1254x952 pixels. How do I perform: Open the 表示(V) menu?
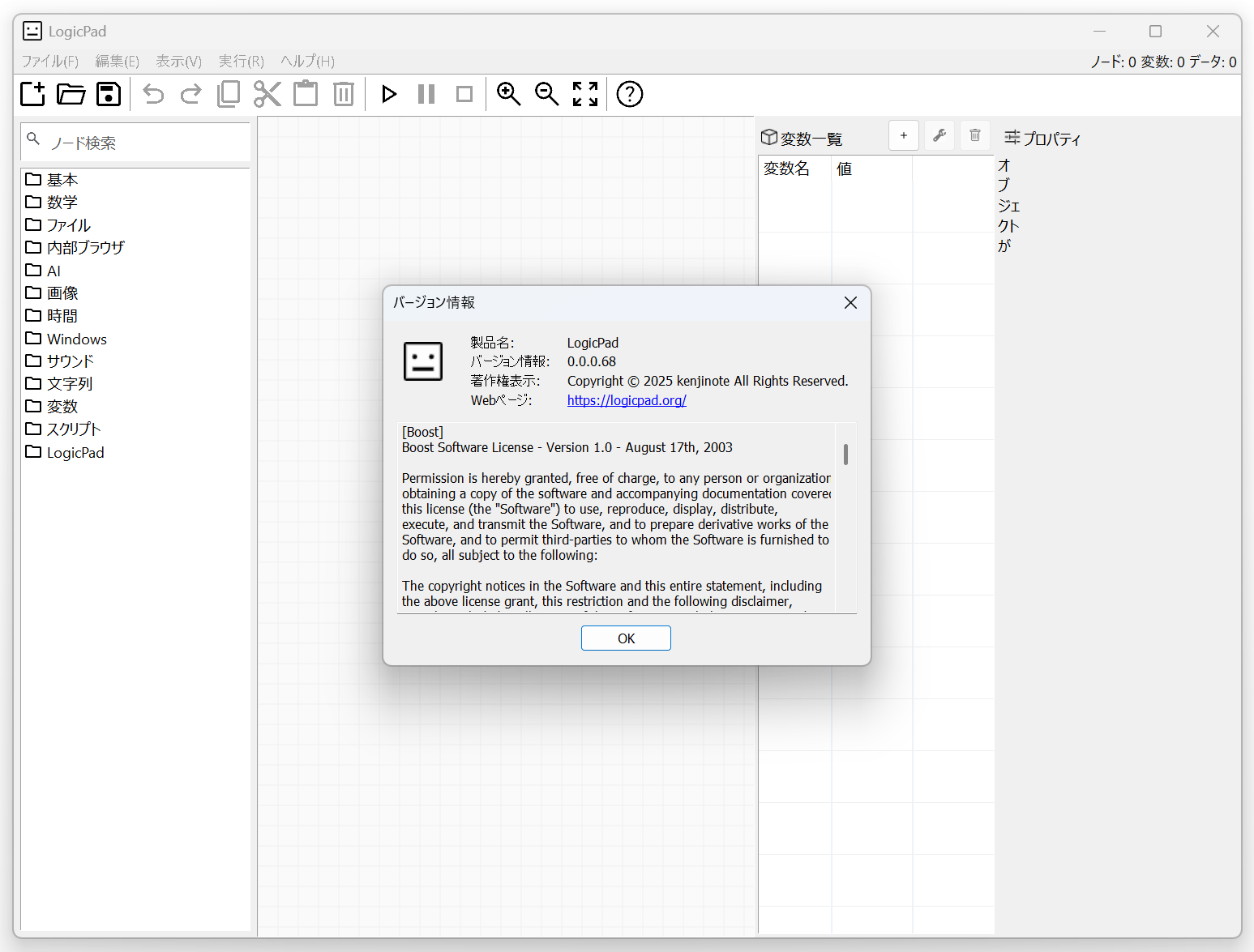point(179,62)
